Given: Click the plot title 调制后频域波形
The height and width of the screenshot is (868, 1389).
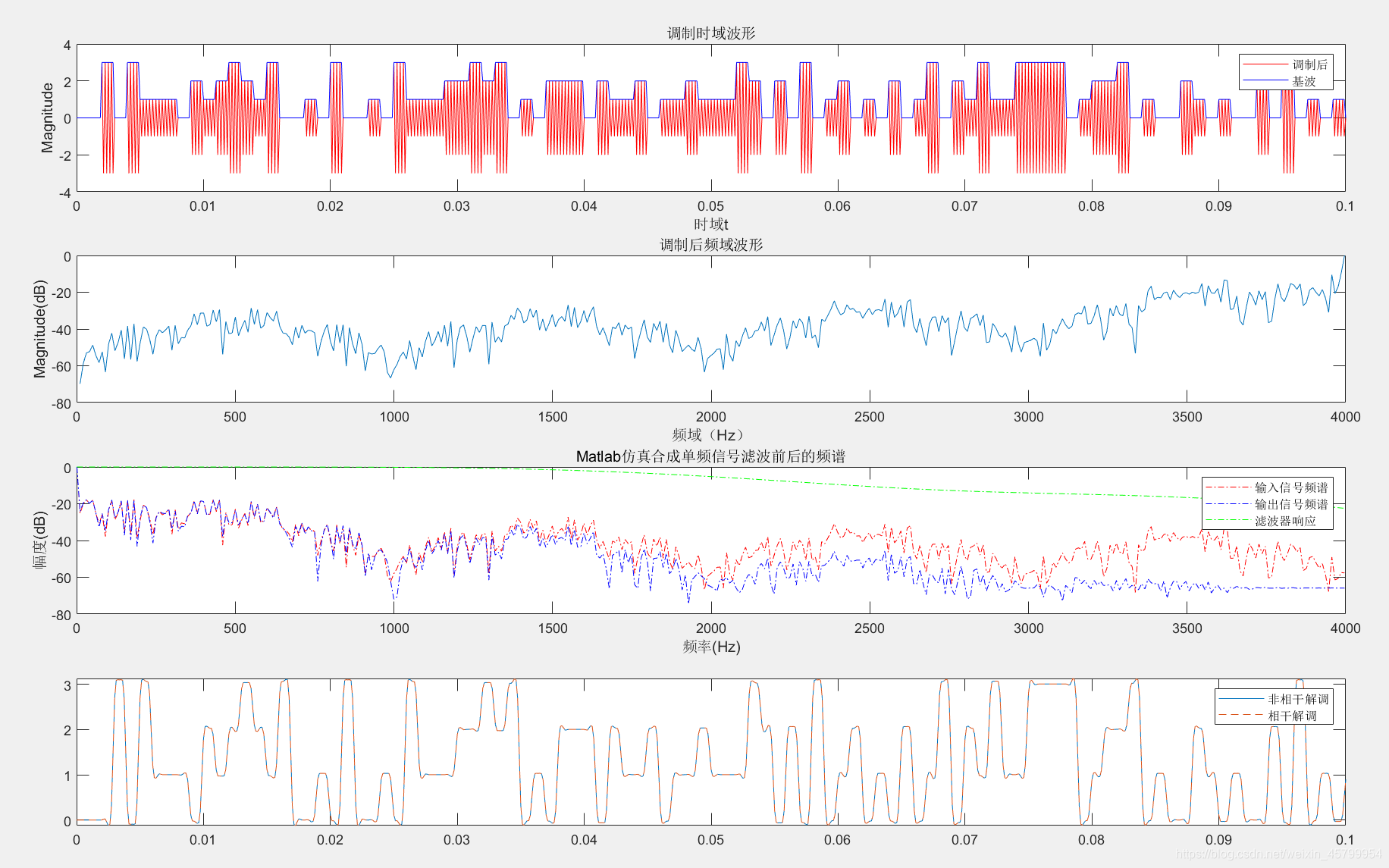Looking at the screenshot, I should 710,245.
